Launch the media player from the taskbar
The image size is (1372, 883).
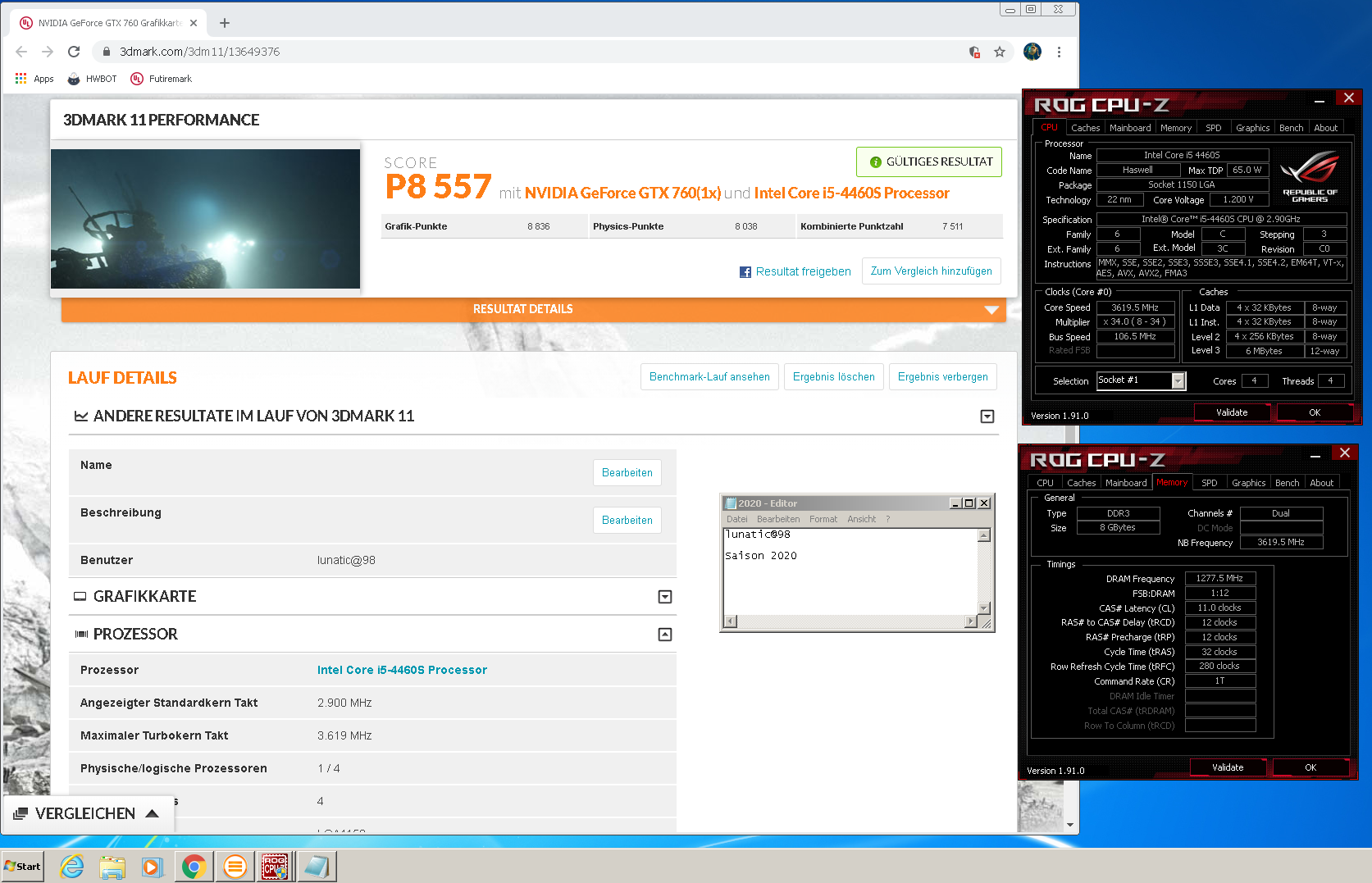point(153,867)
